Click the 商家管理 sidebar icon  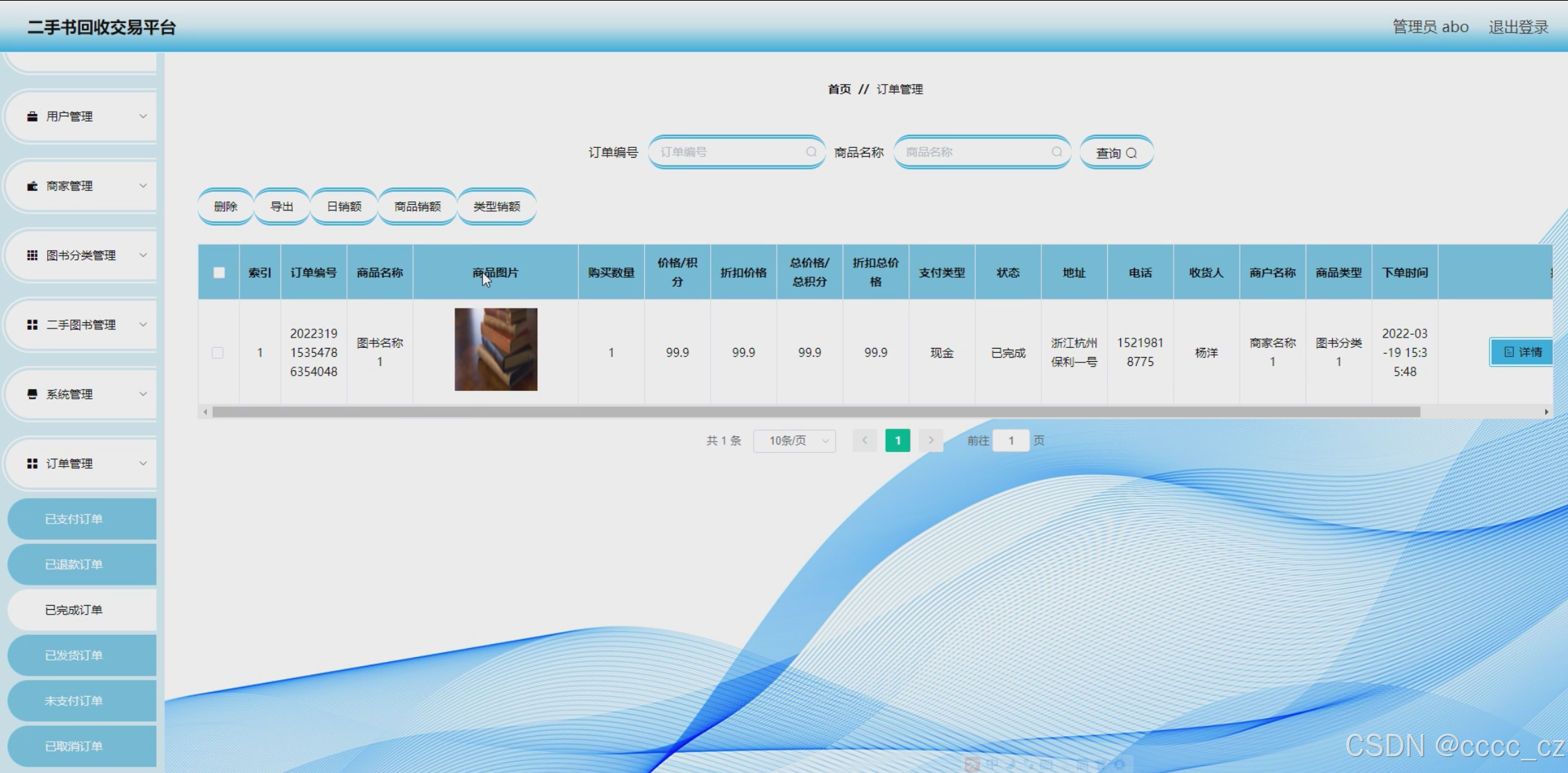pyautogui.click(x=32, y=186)
